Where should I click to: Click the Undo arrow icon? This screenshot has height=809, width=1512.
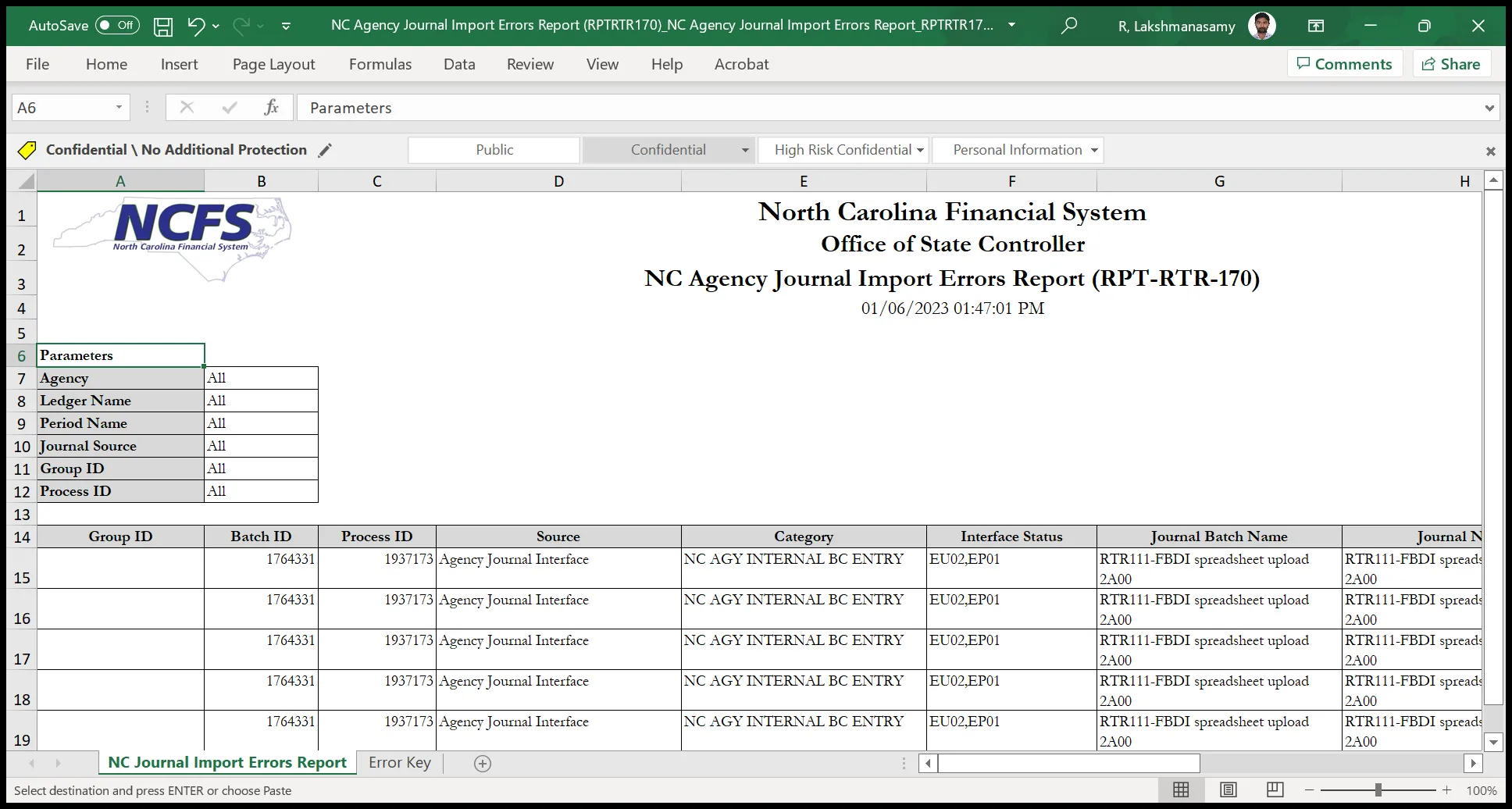click(196, 27)
